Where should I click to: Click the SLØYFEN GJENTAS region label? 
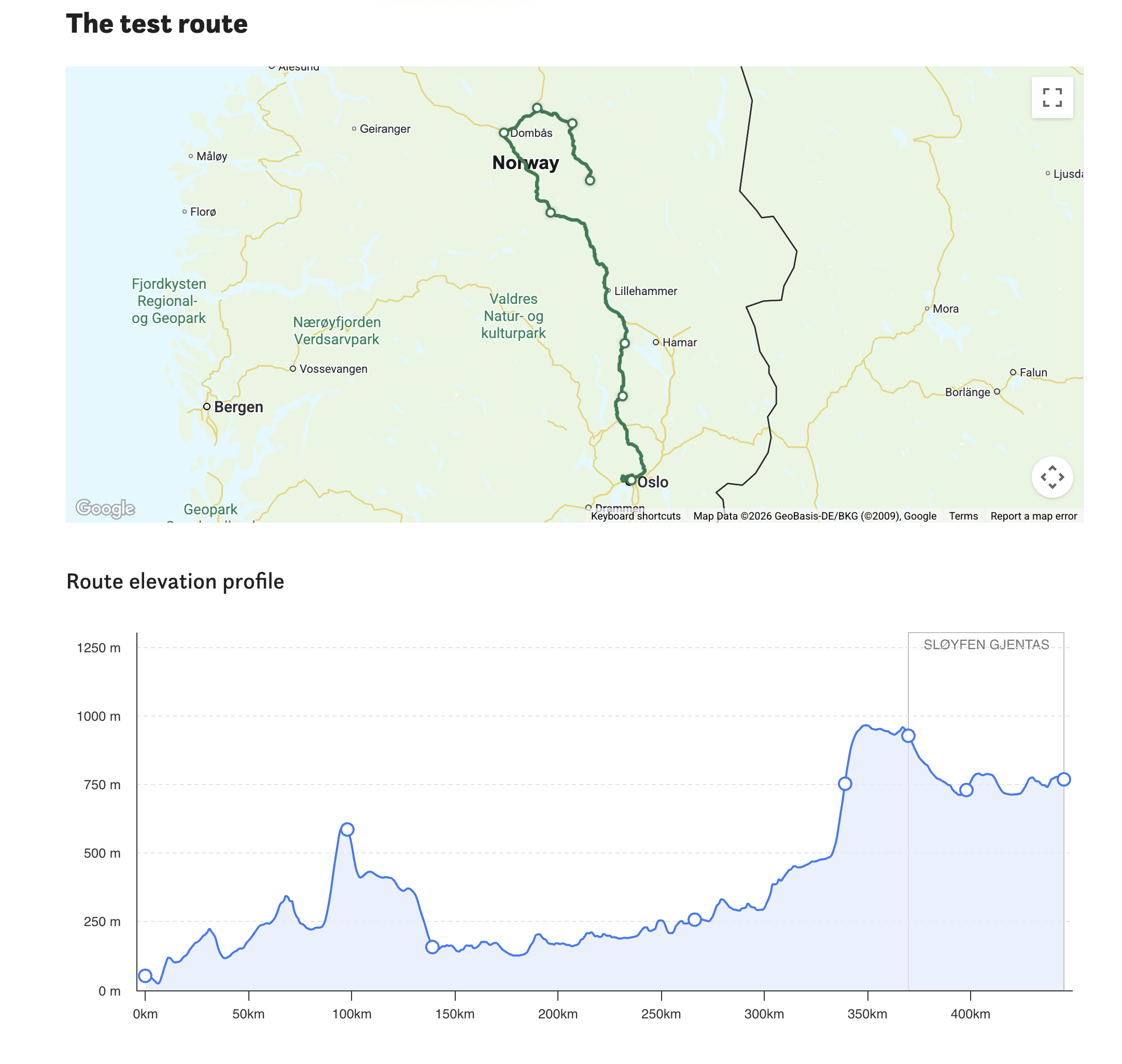click(986, 645)
